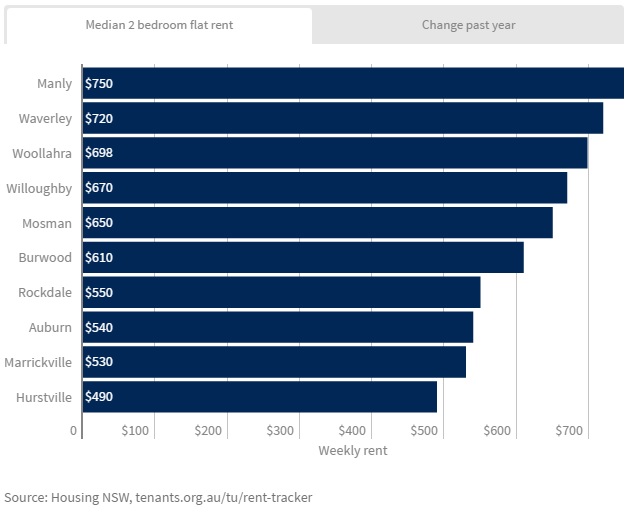The width and height of the screenshot is (635, 513).
Task: Select the Hurstville $490 bar
Action: (x=259, y=397)
